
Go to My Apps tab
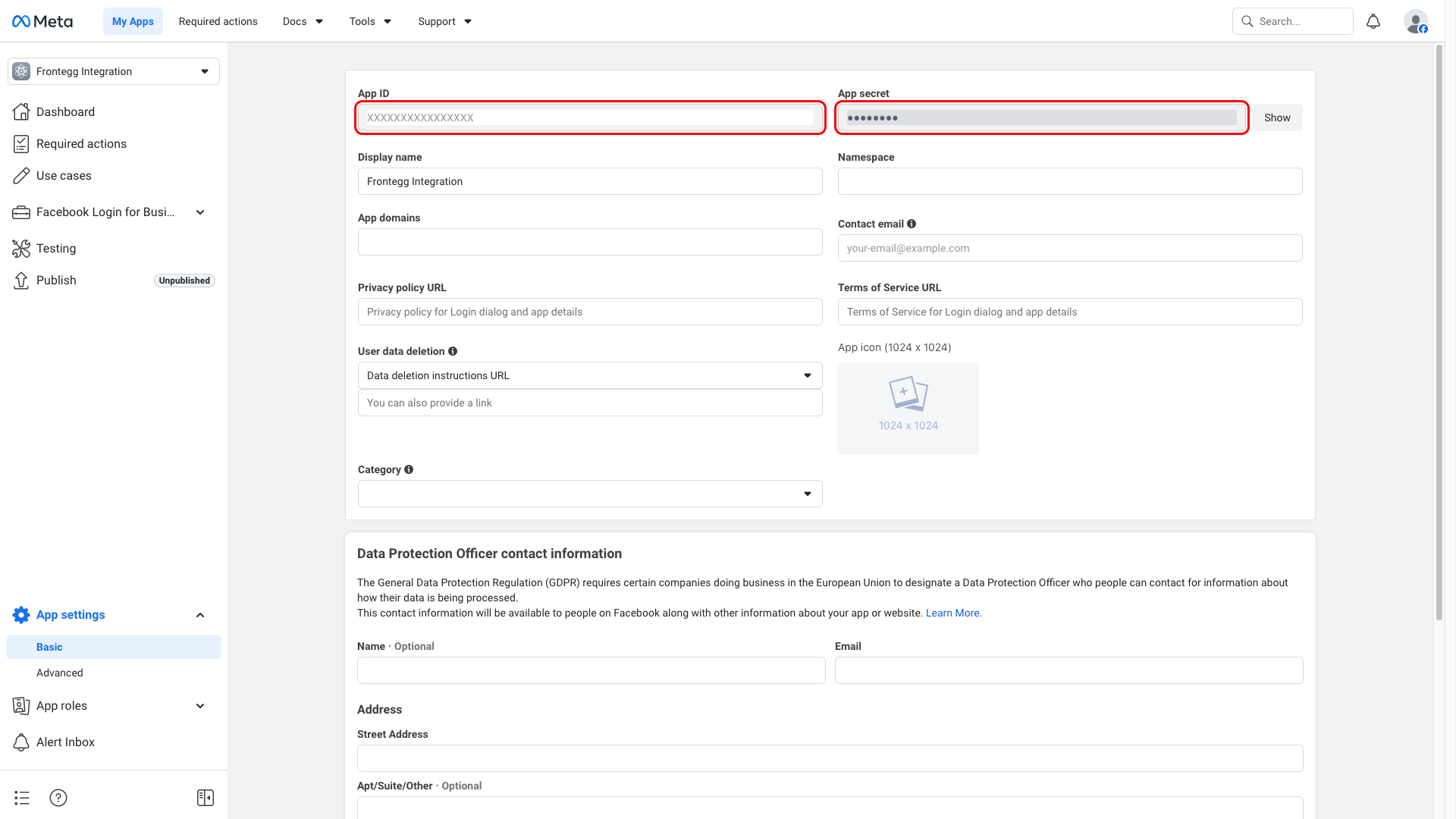coord(133,21)
